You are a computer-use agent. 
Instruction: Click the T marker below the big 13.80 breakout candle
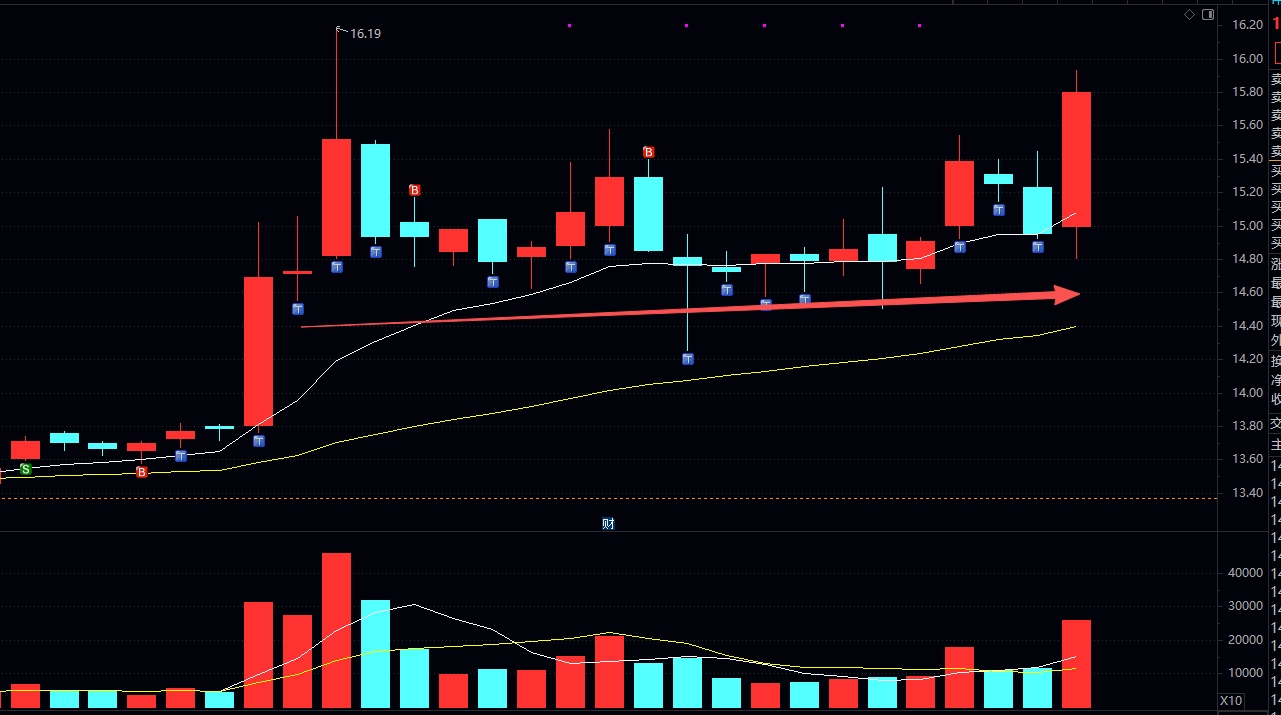point(258,441)
